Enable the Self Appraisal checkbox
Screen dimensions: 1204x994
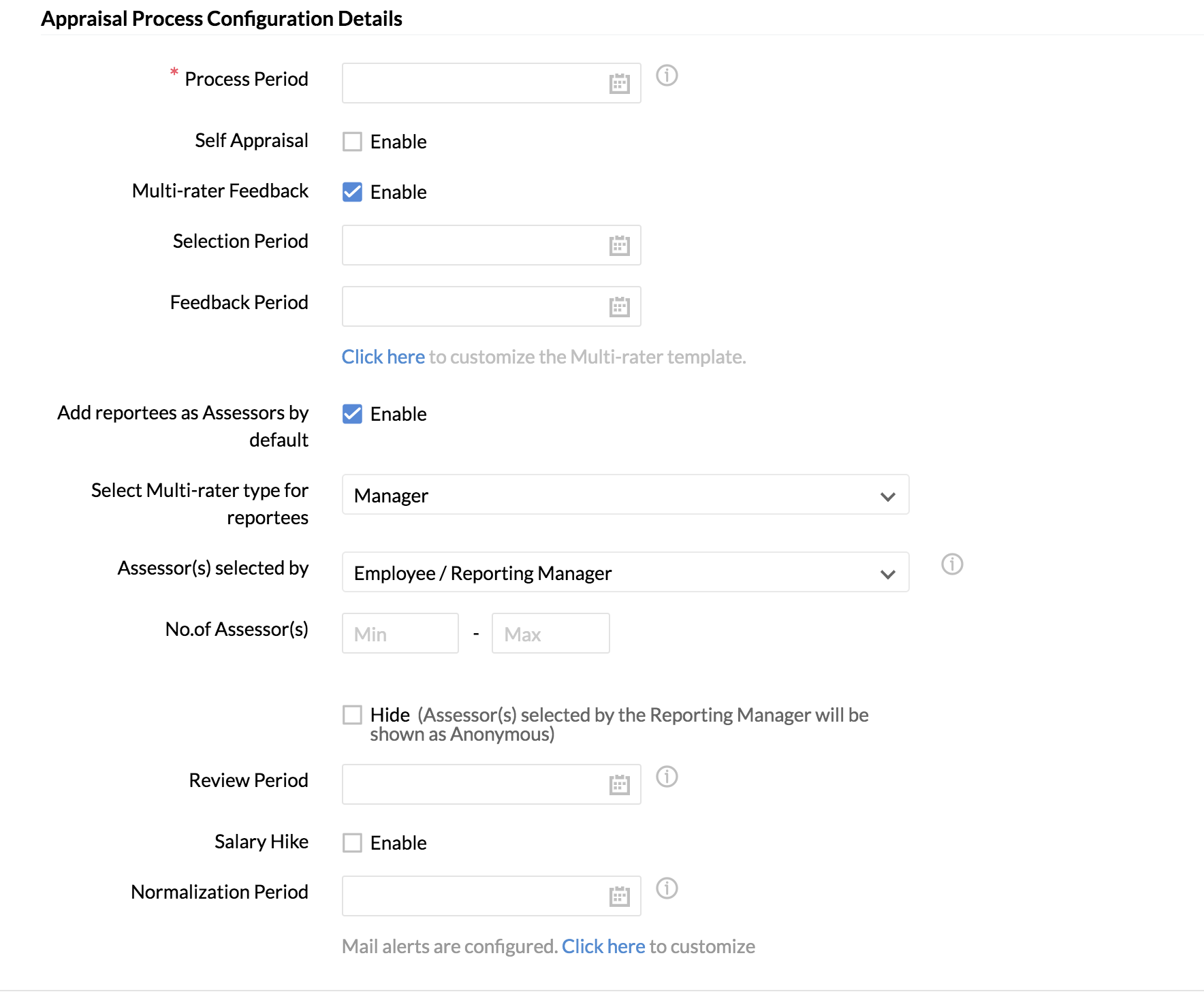[x=352, y=142]
